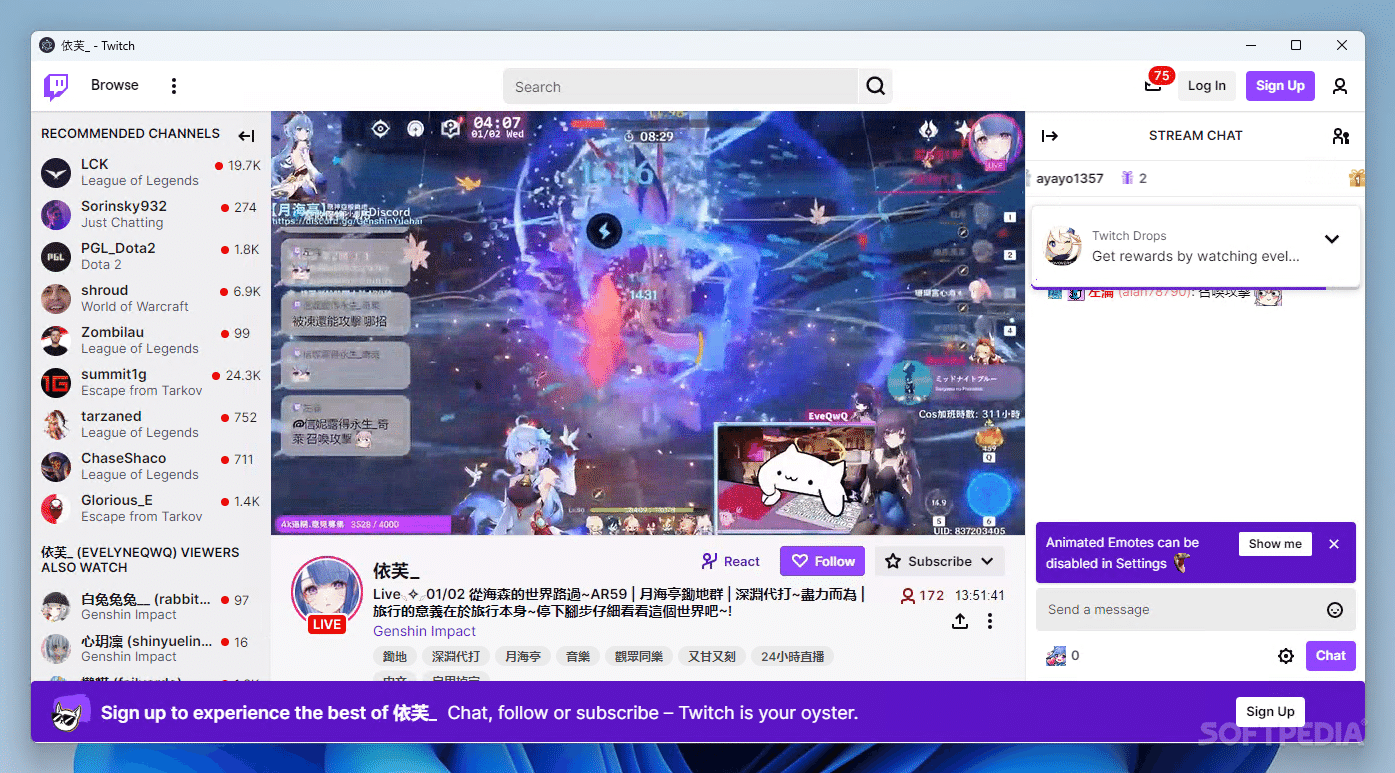Screen dimensions: 1395x773
Task: Click Glorious_E channel avatar
Action: click(56, 509)
